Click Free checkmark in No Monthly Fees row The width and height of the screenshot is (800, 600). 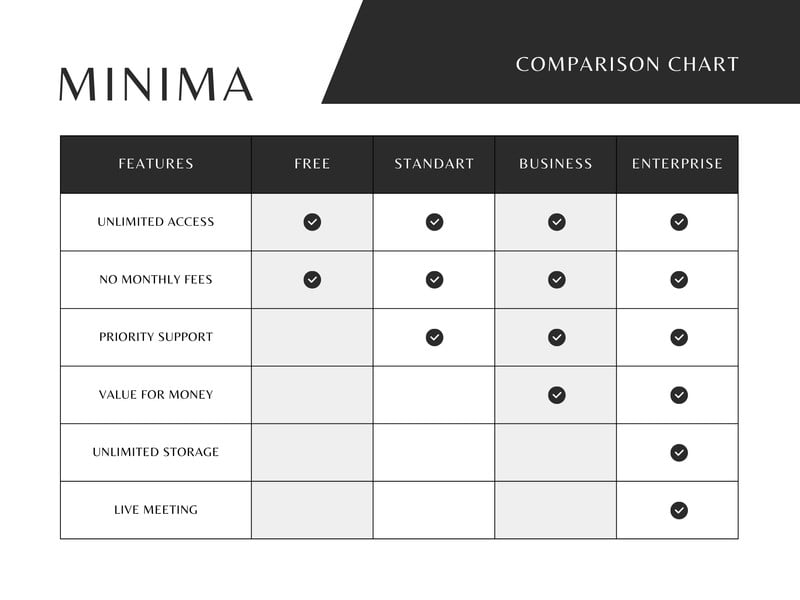pyautogui.click(x=312, y=280)
